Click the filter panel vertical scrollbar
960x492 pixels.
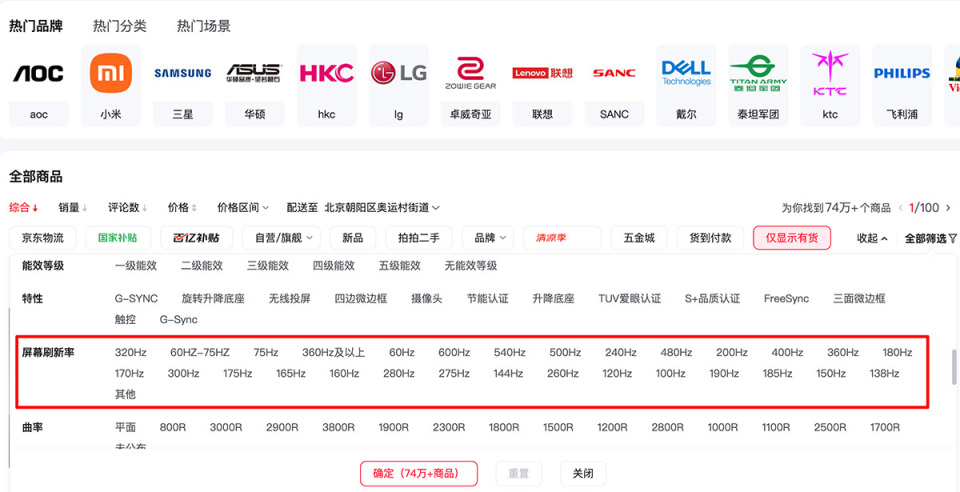(953, 367)
